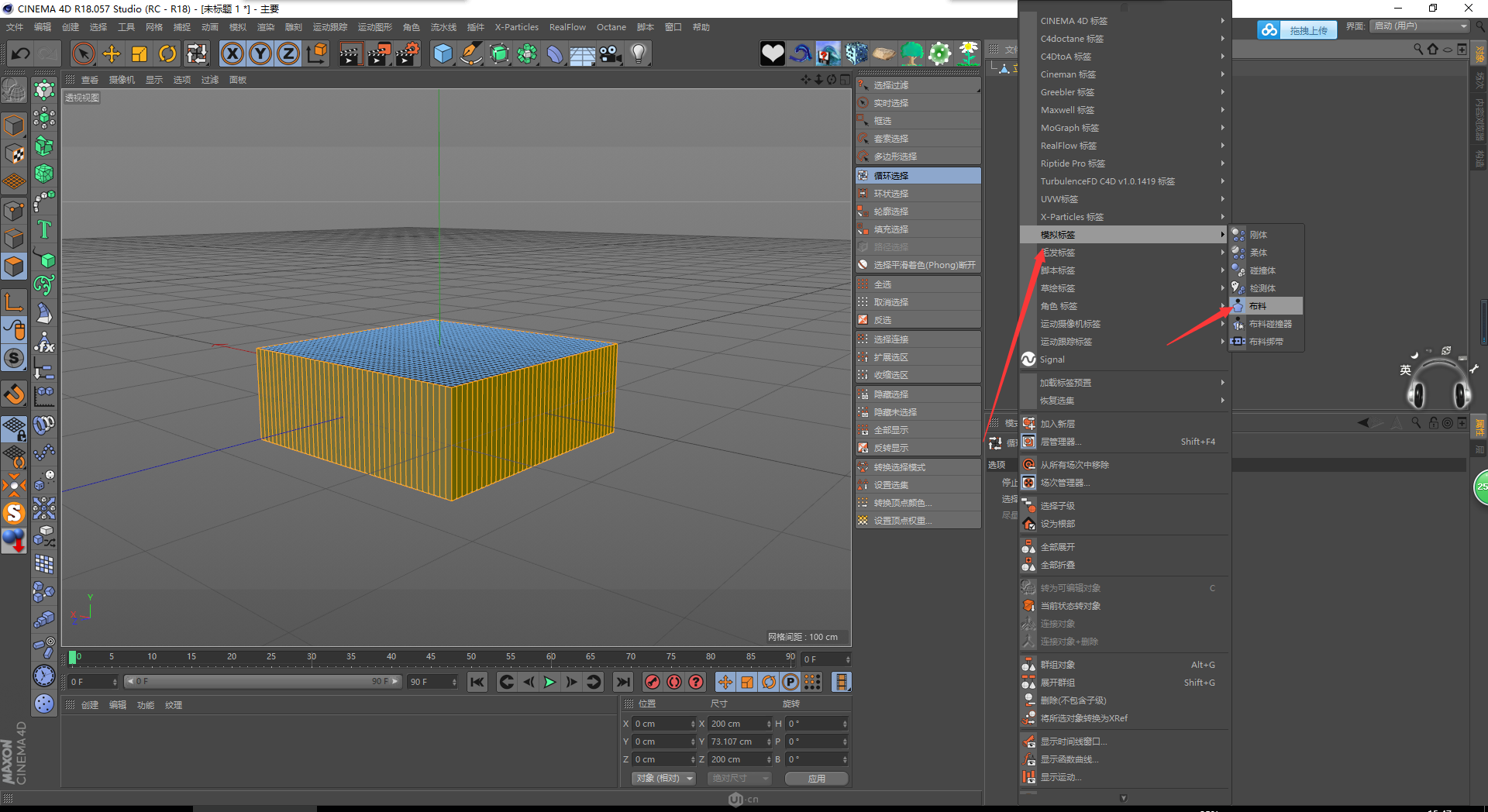Open the 模拟 menu in menu bar
Image resolution: width=1488 pixels, height=812 pixels.
237,27
